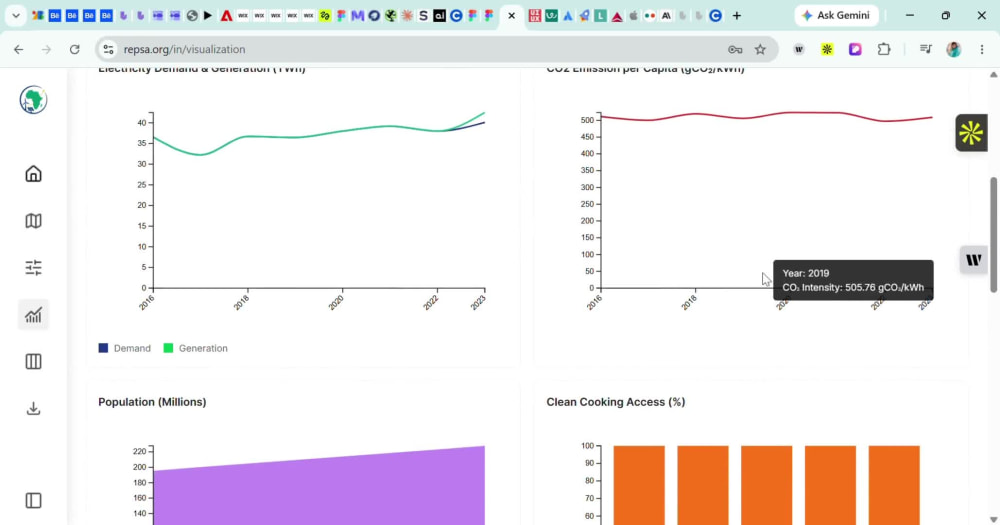Open the yellow asterisk extension in toolbar
Screen dimensions: 1000x525
click(x=827, y=49)
